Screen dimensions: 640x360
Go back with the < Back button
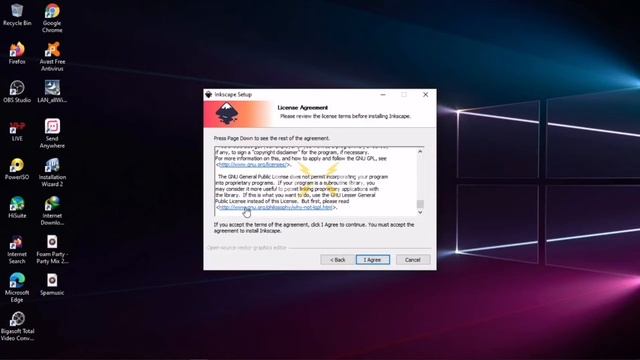tap(337, 260)
